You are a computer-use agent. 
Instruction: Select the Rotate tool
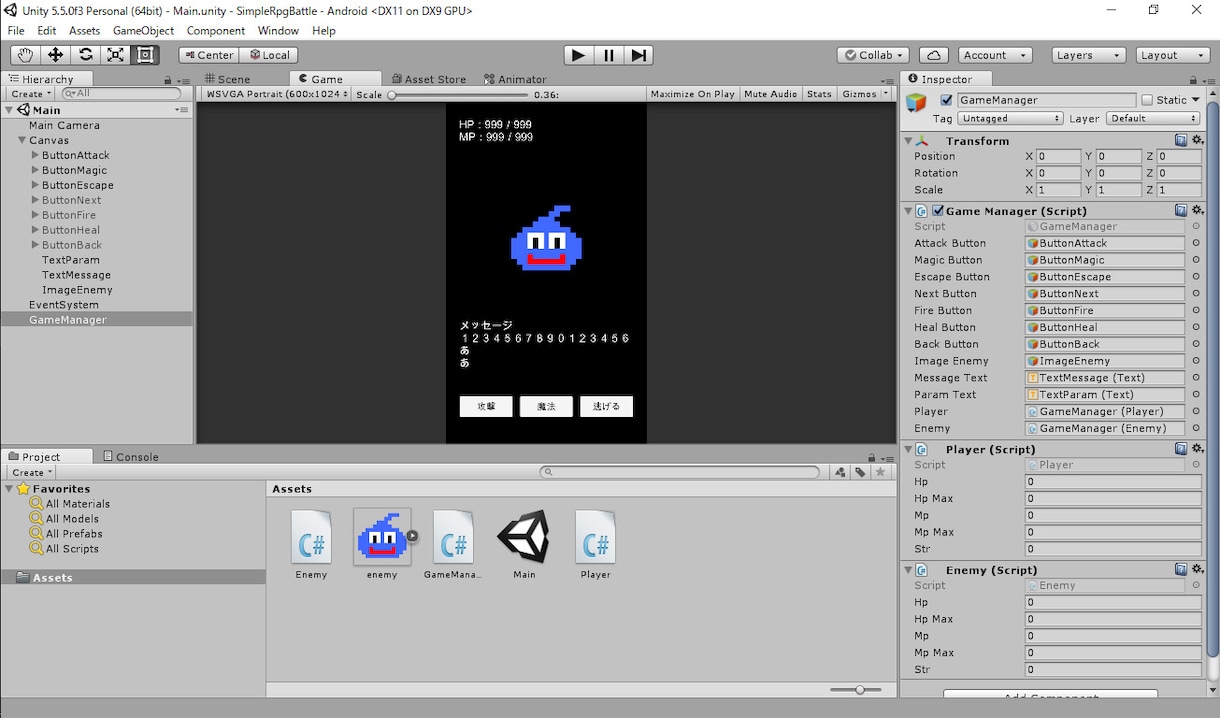click(85, 55)
